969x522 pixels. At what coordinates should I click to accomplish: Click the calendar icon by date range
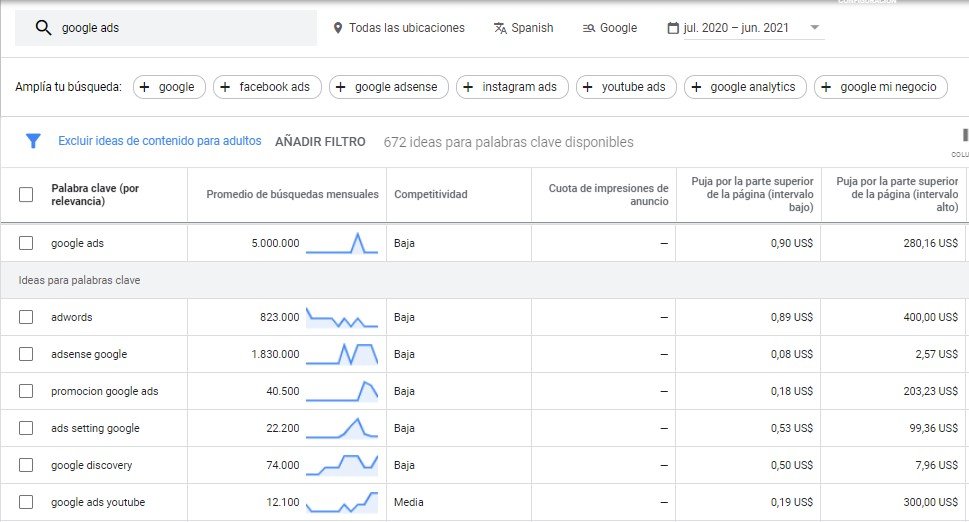coord(673,28)
